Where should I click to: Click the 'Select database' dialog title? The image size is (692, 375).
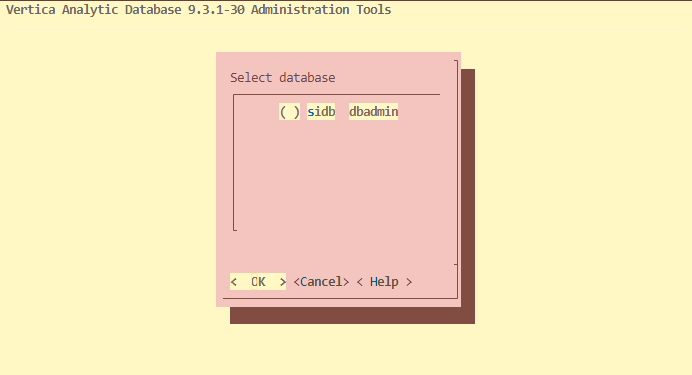[282, 78]
